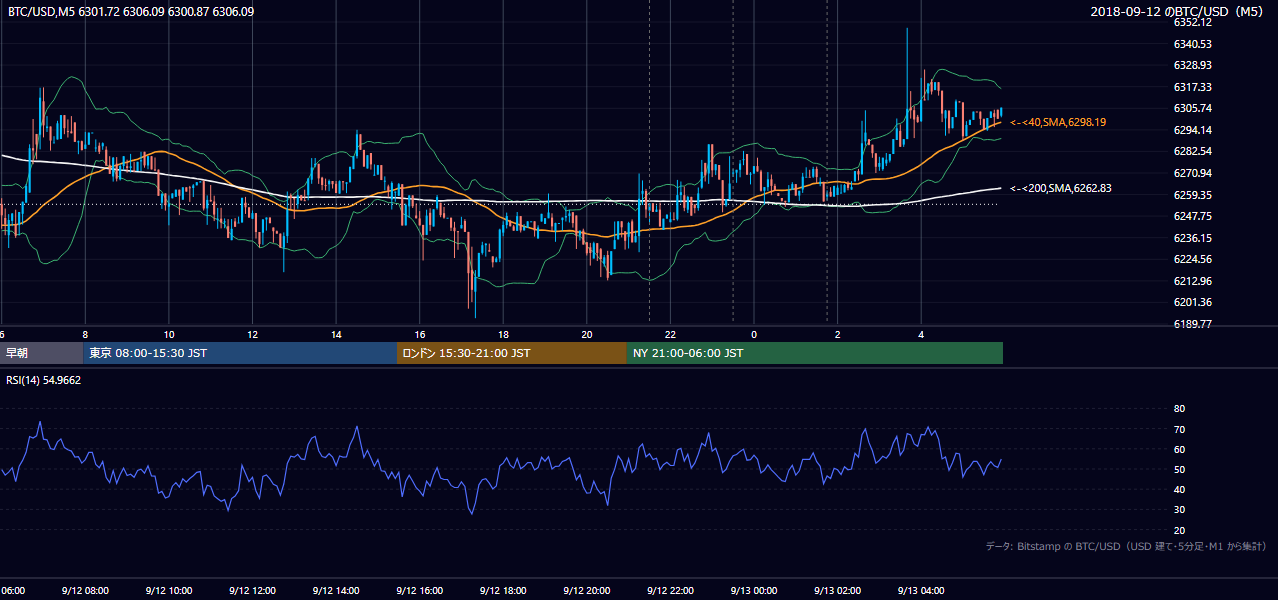Click the hour 14 tick under price chart

(336, 335)
